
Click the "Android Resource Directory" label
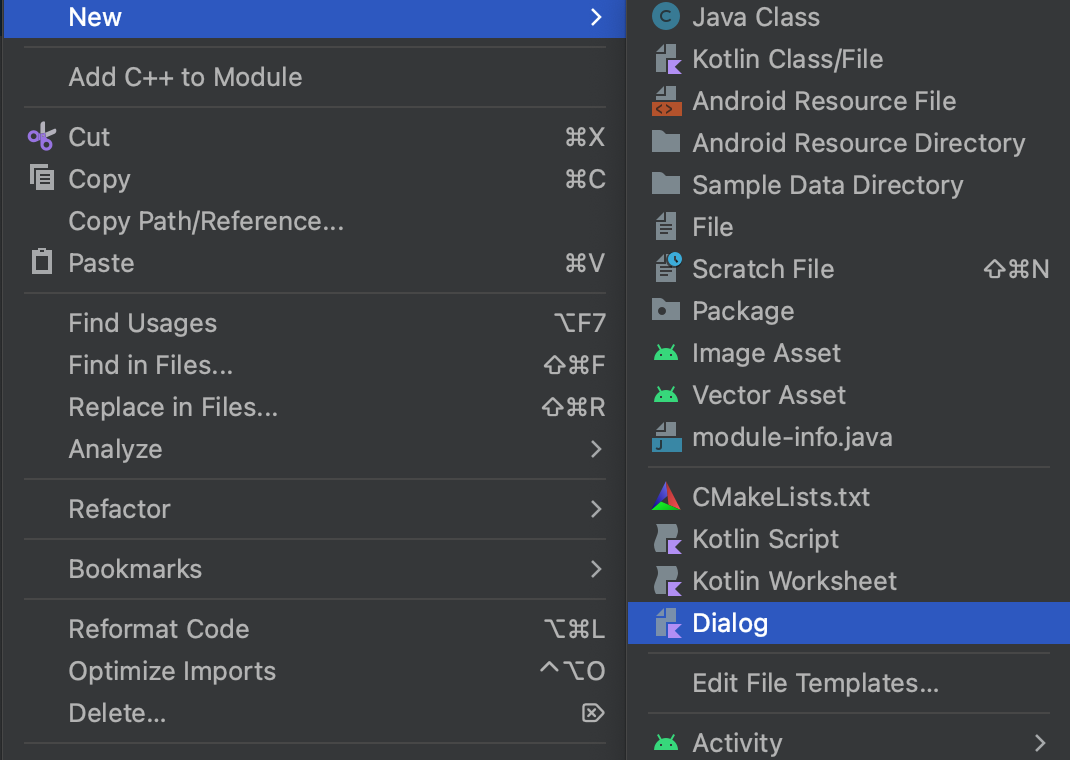858,143
